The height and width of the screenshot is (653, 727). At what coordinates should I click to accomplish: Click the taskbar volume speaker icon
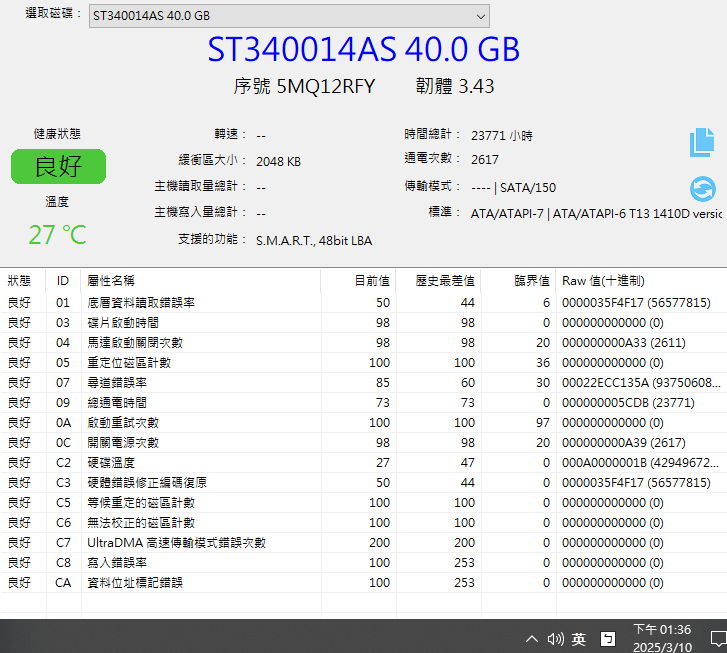point(555,639)
